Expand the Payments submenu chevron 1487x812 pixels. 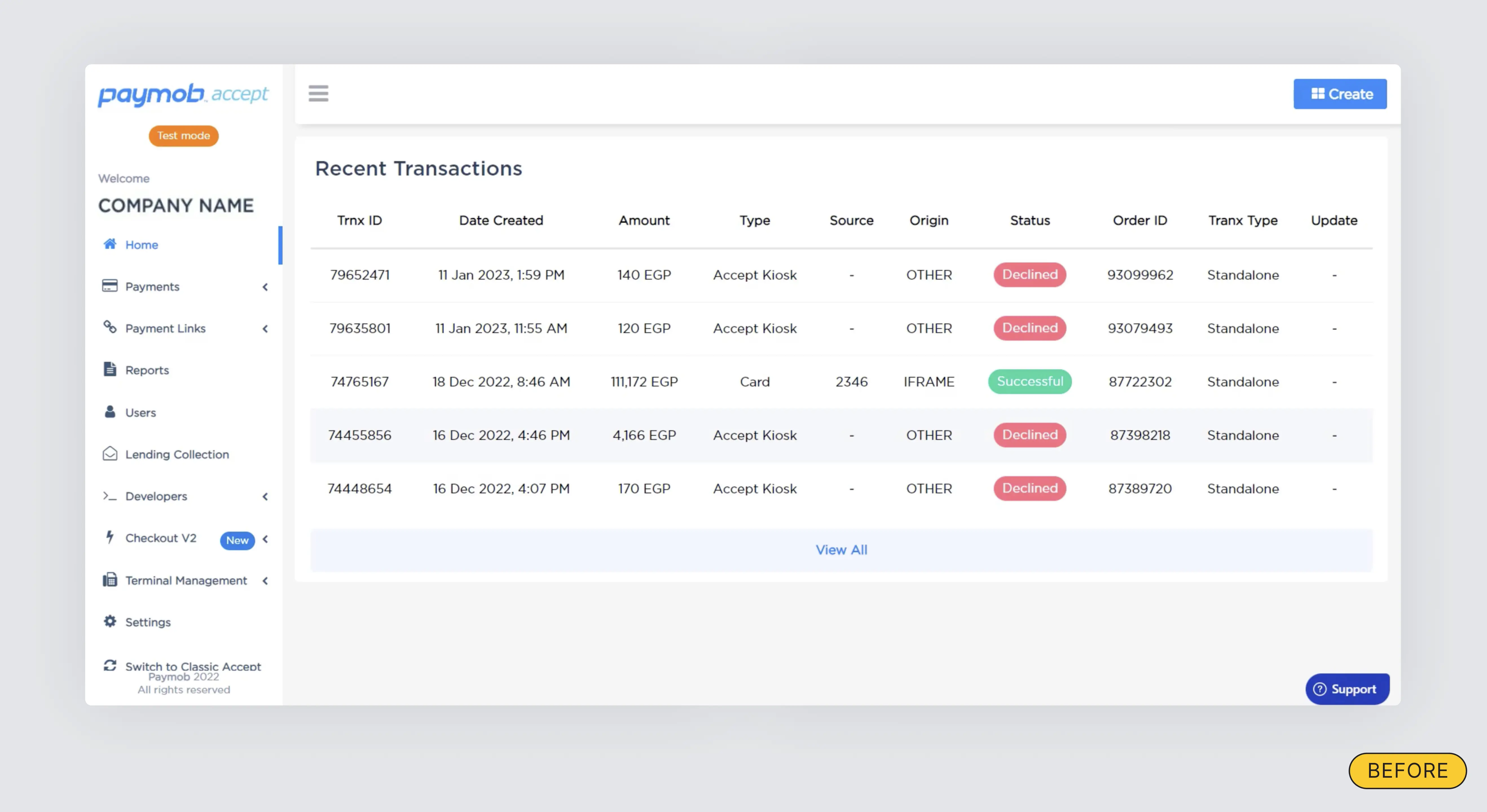click(x=265, y=287)
